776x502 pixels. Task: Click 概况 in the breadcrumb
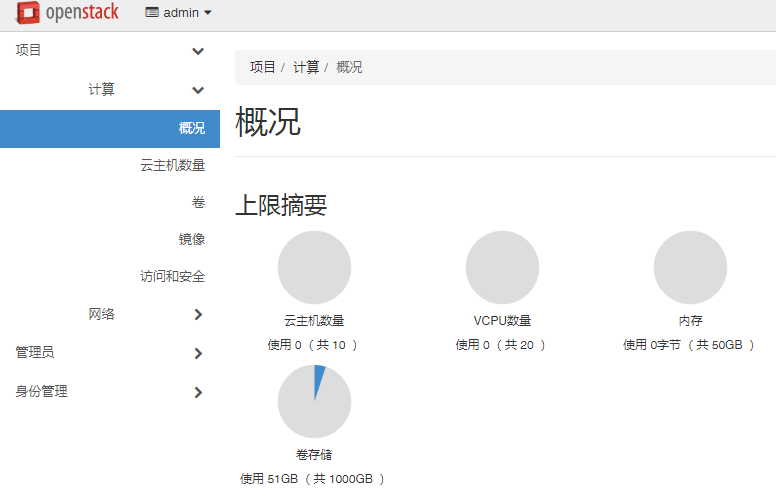click(x=349, y=67)
